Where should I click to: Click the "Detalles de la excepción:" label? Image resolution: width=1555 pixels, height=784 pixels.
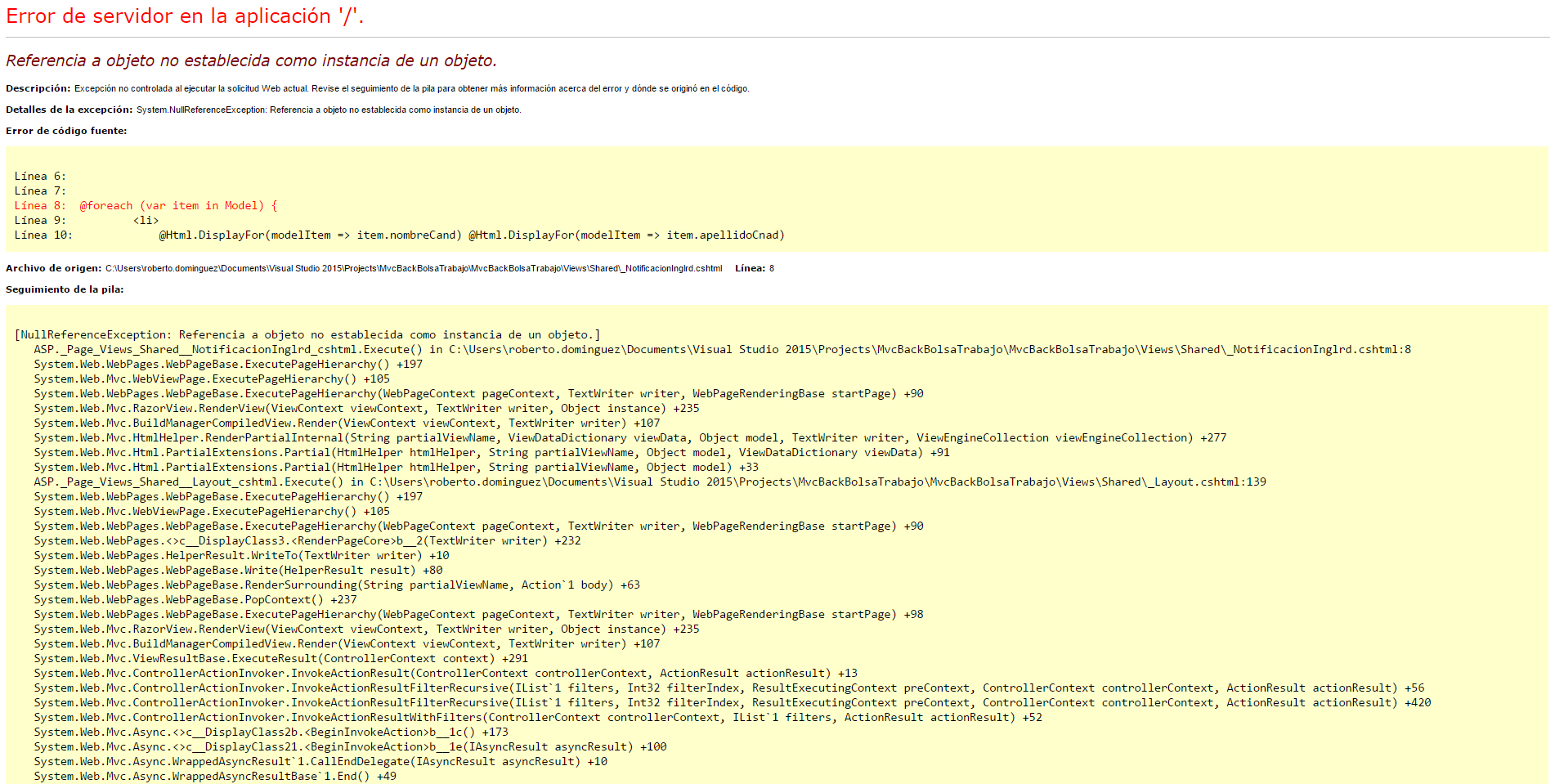[x=69, y=110]
